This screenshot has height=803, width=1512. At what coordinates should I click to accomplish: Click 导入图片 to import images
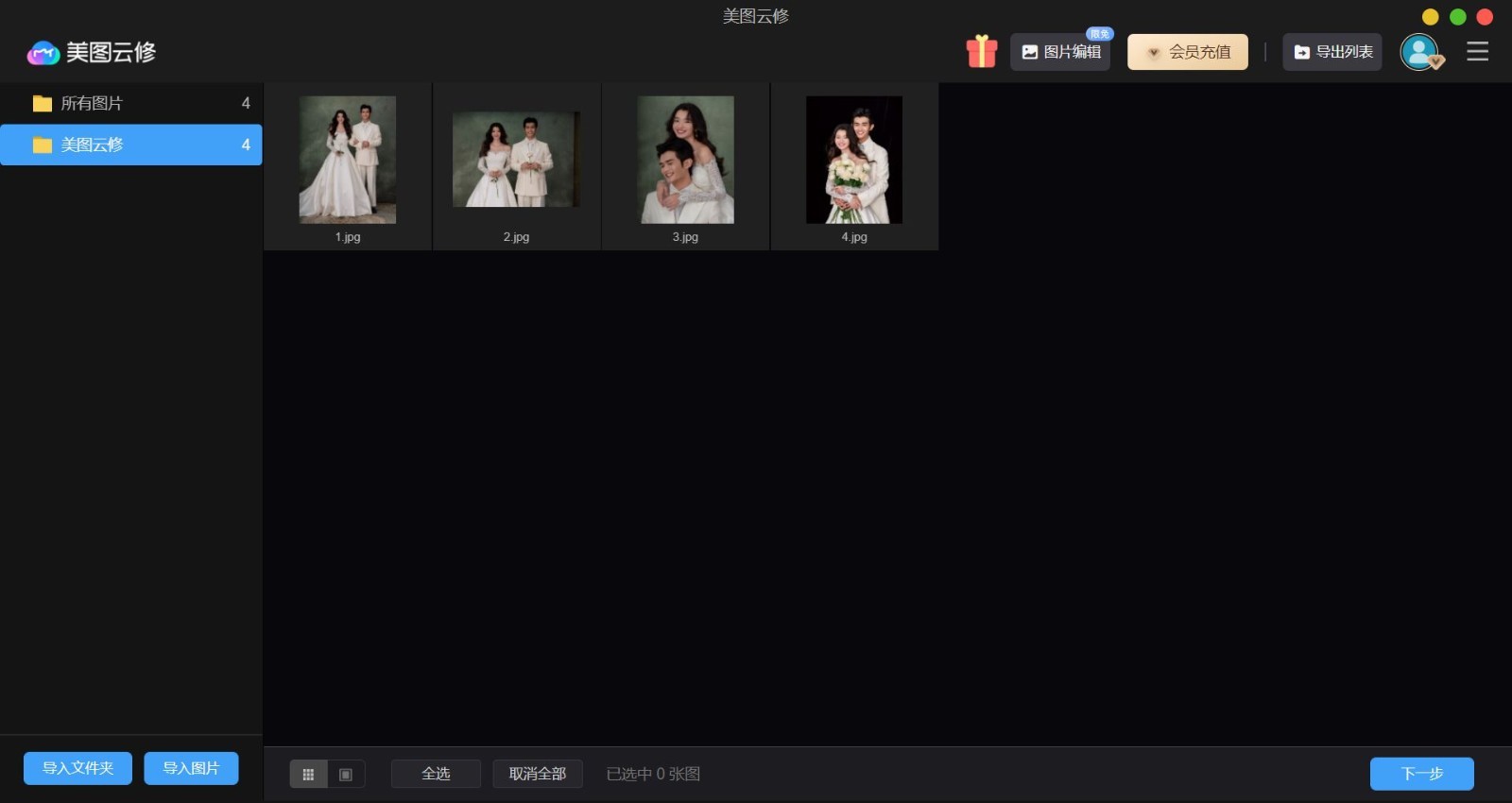pos(191,768)
